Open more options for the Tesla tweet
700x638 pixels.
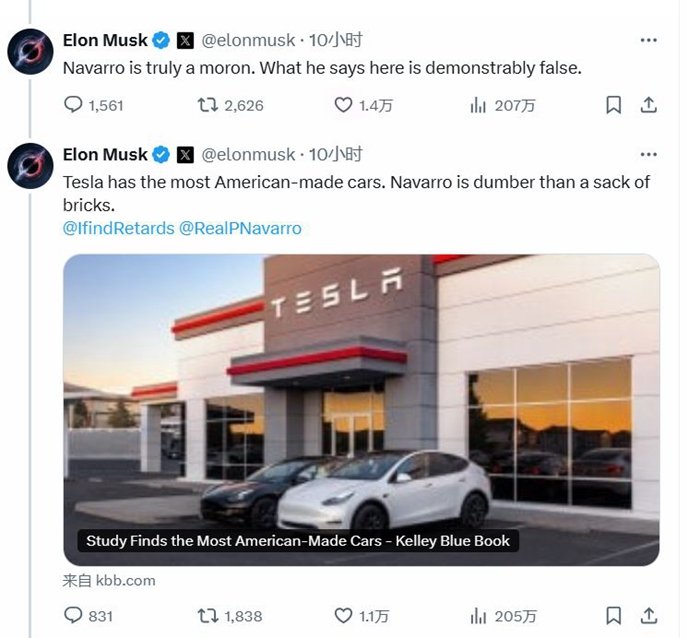[648, 154]
